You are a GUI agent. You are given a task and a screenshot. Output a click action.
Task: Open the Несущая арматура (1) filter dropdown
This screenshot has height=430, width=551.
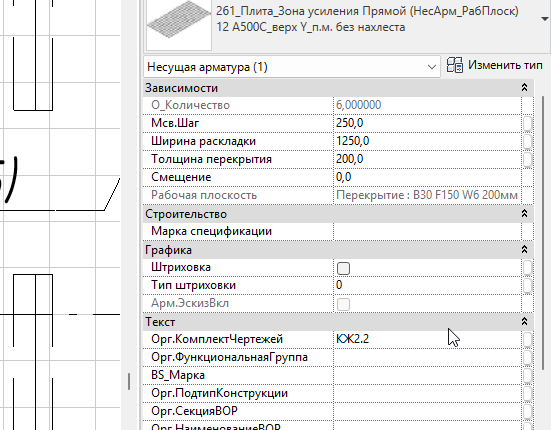pos(292,67)
